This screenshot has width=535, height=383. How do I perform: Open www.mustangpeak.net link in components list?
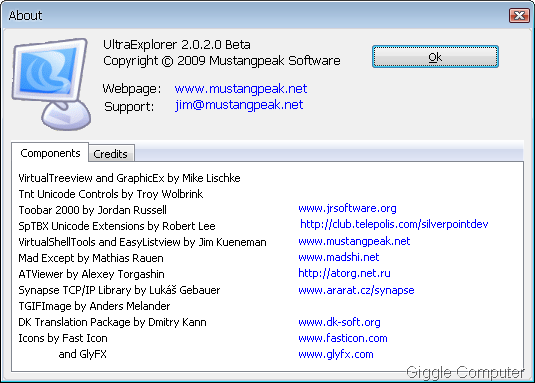[354, 241]
